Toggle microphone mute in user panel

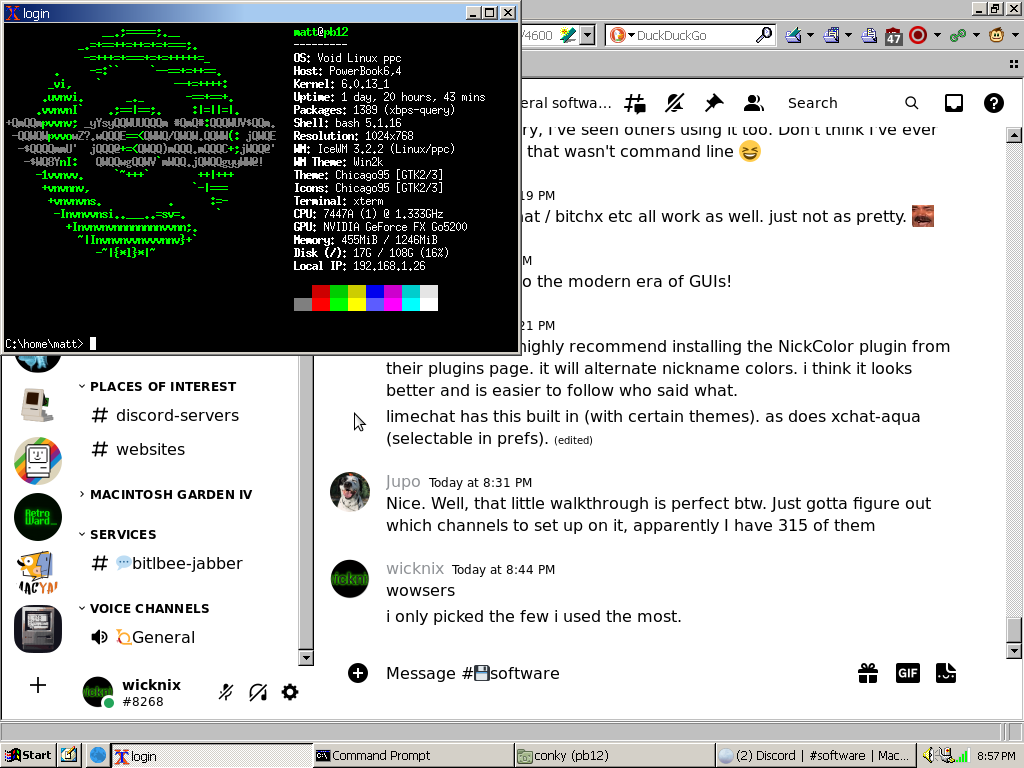226,692
